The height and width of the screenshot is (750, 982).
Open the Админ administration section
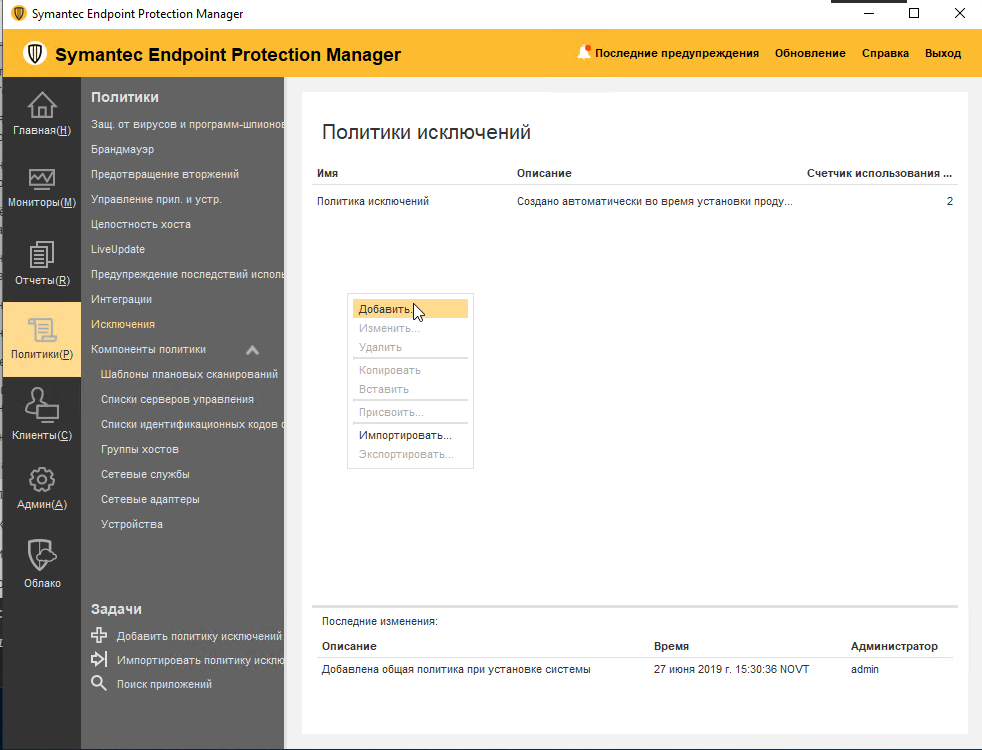(40, 489)
